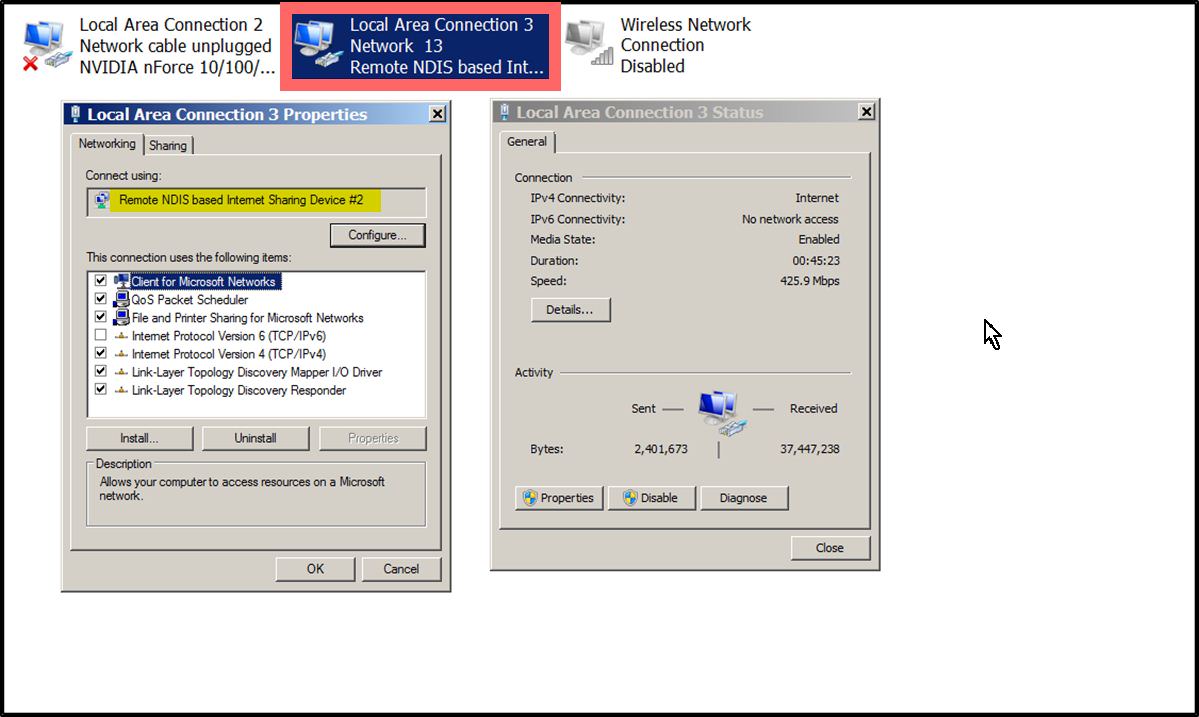Click the TCP/IPv6 protocol icon
1199x717 pixels.
pos(122,336)
